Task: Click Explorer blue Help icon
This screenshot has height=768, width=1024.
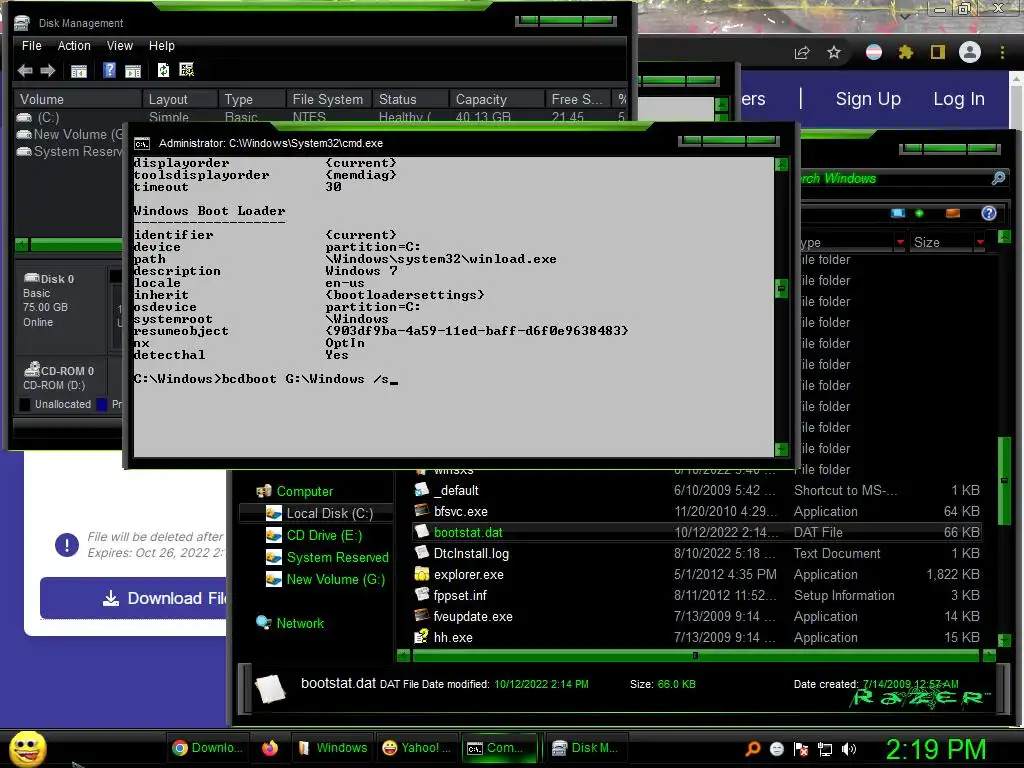Action: pos(989,213)
